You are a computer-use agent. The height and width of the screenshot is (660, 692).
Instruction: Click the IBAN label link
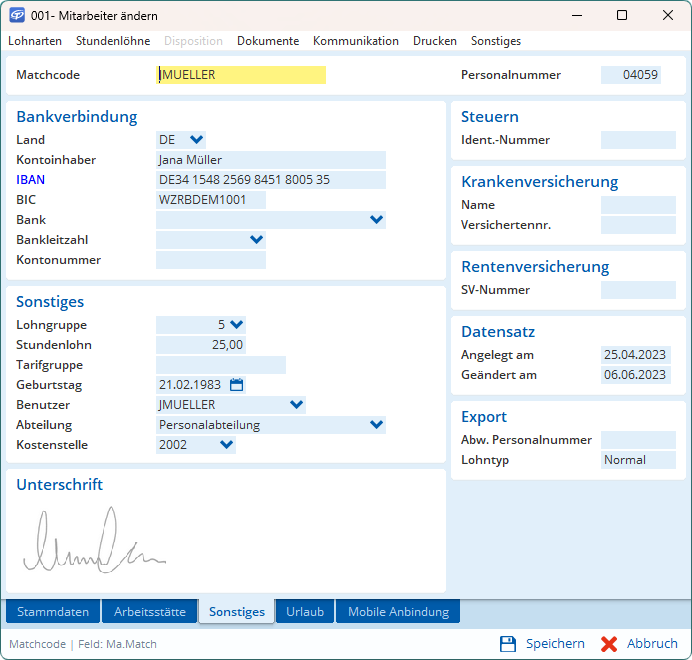(x=30, y=180)
